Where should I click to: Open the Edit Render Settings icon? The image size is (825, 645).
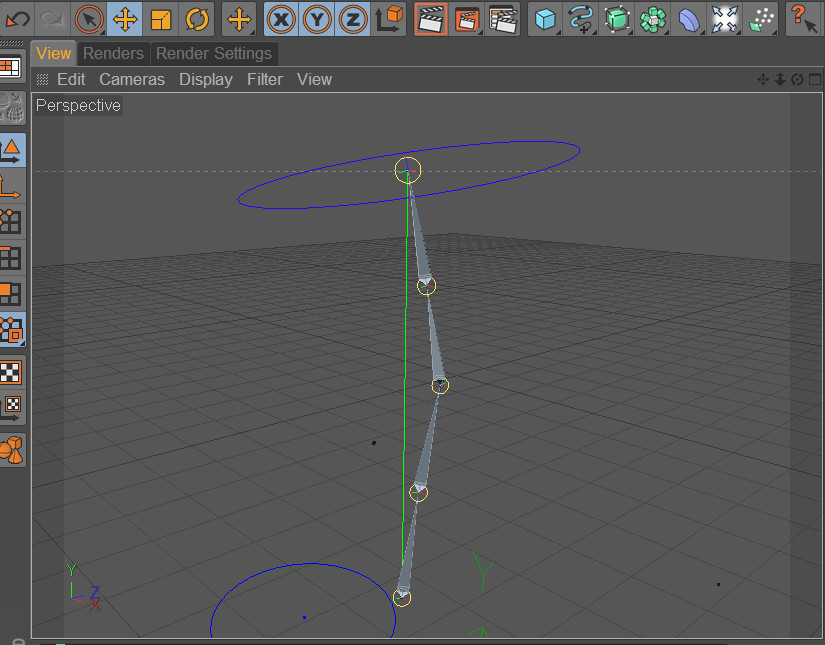502,19
